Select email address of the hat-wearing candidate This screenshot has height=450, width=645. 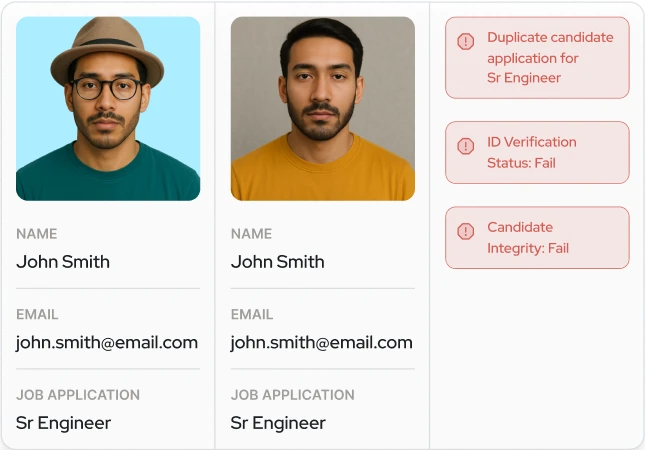(107, 342)
